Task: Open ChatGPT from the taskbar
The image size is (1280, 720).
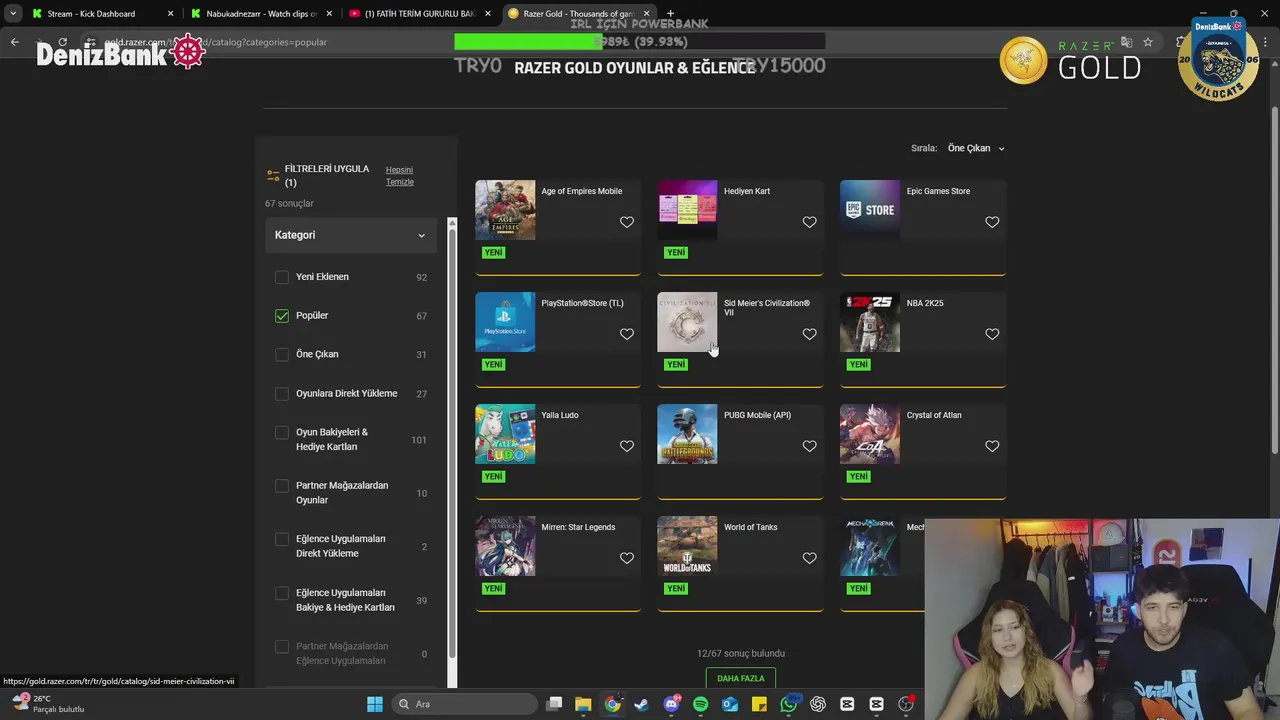Action: tap(818, 704)
